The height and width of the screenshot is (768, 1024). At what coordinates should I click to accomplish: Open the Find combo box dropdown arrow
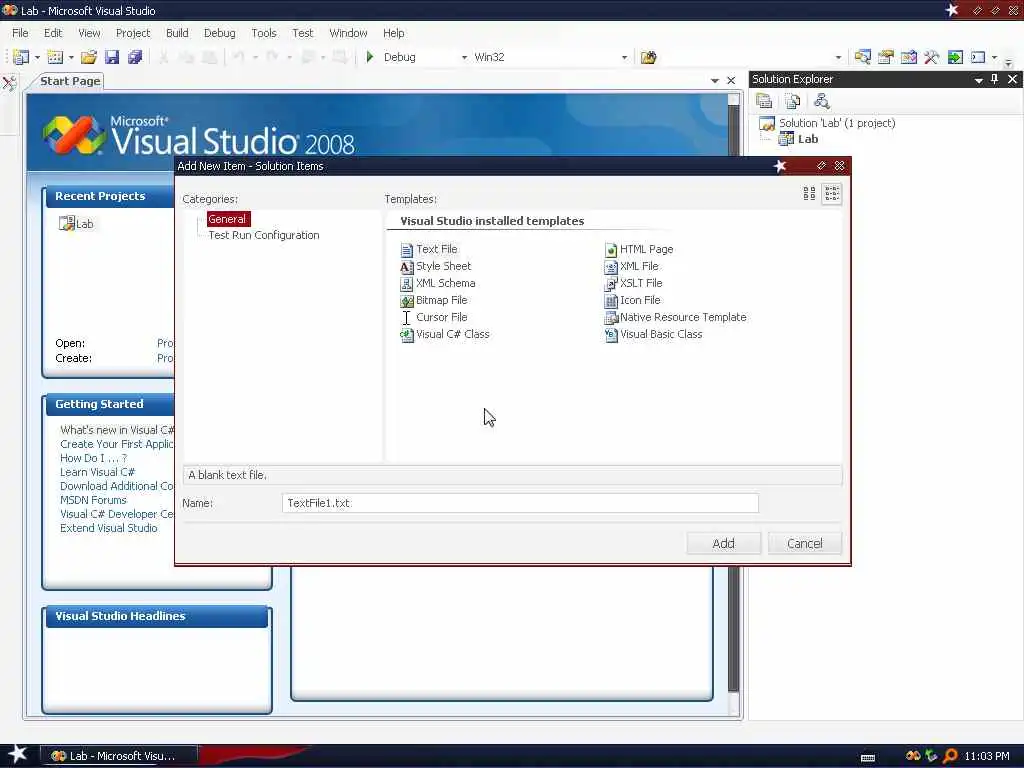(839, 57)
